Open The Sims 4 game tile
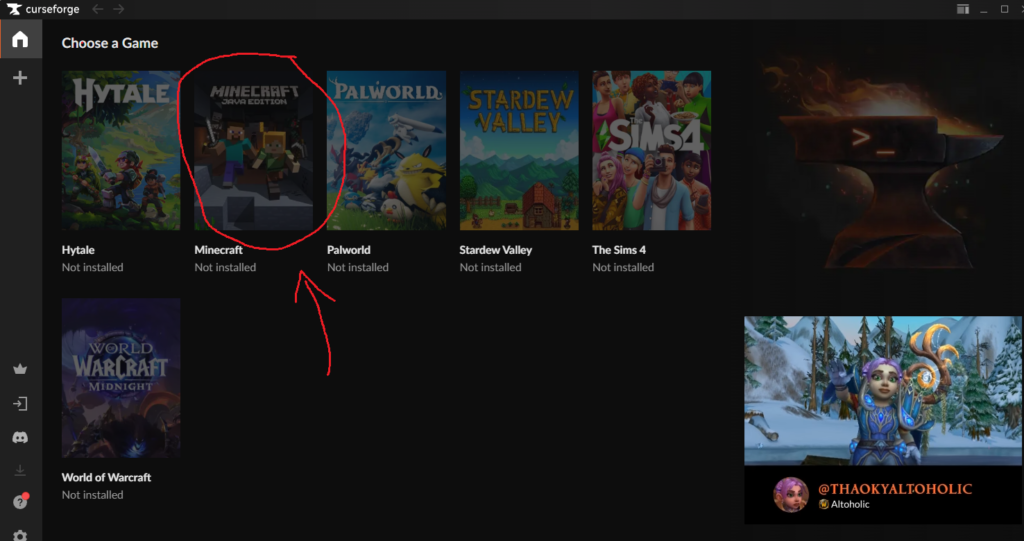 pyautogui.click(x=651, y=150)
